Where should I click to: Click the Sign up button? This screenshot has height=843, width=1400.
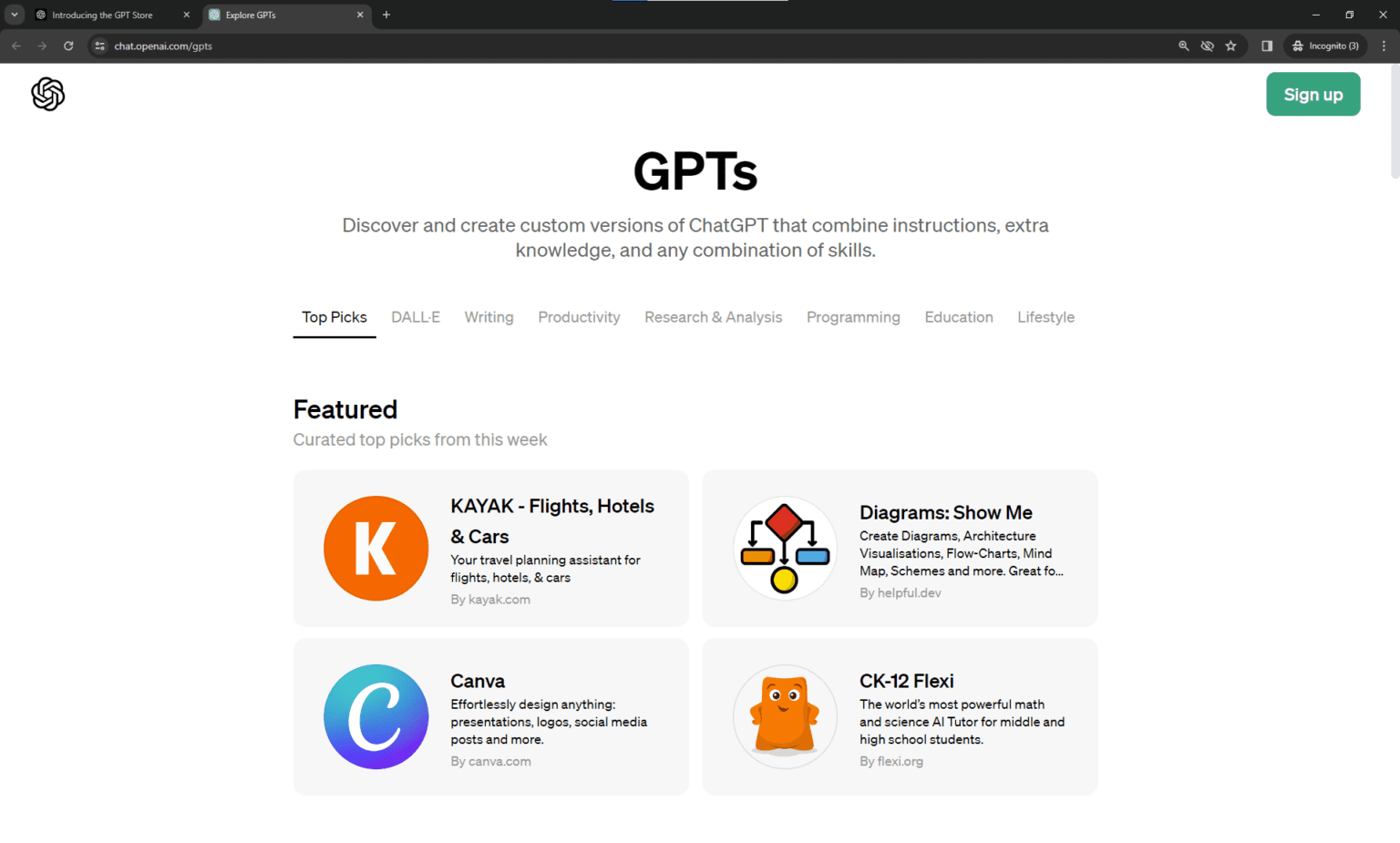[1312, 94]
